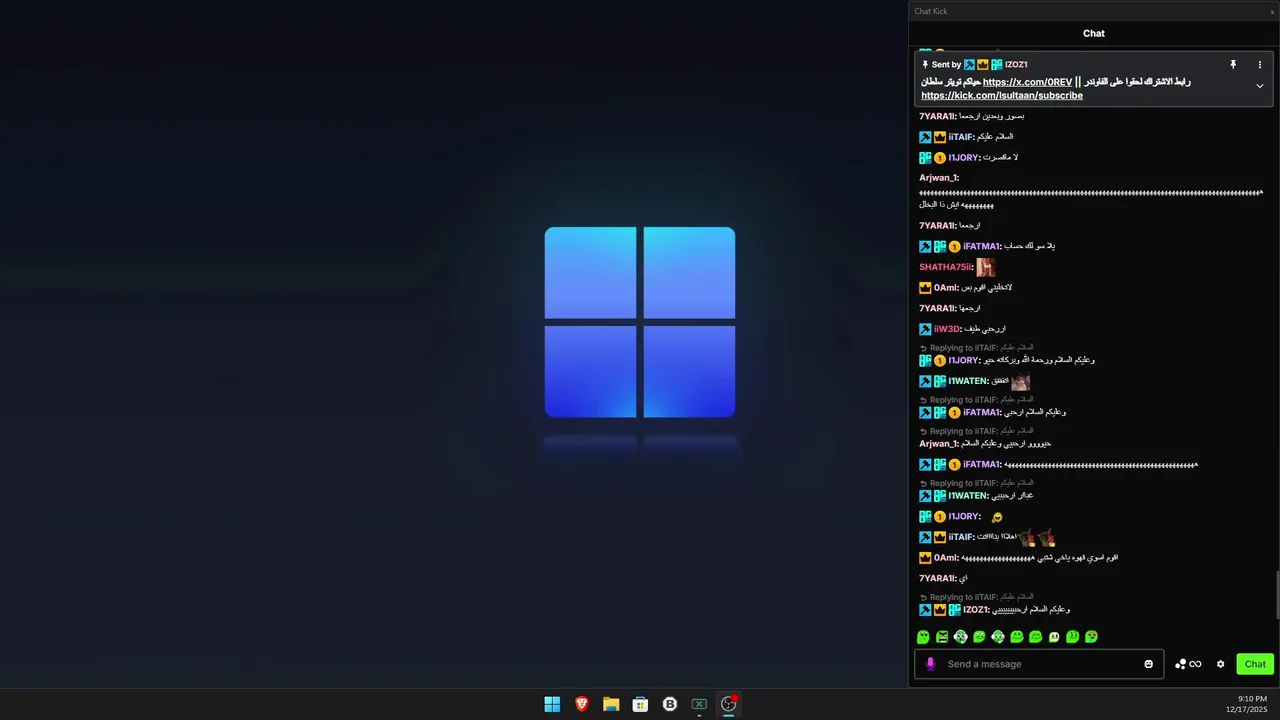Open the Windows Start menu

[x=552, y=704]
